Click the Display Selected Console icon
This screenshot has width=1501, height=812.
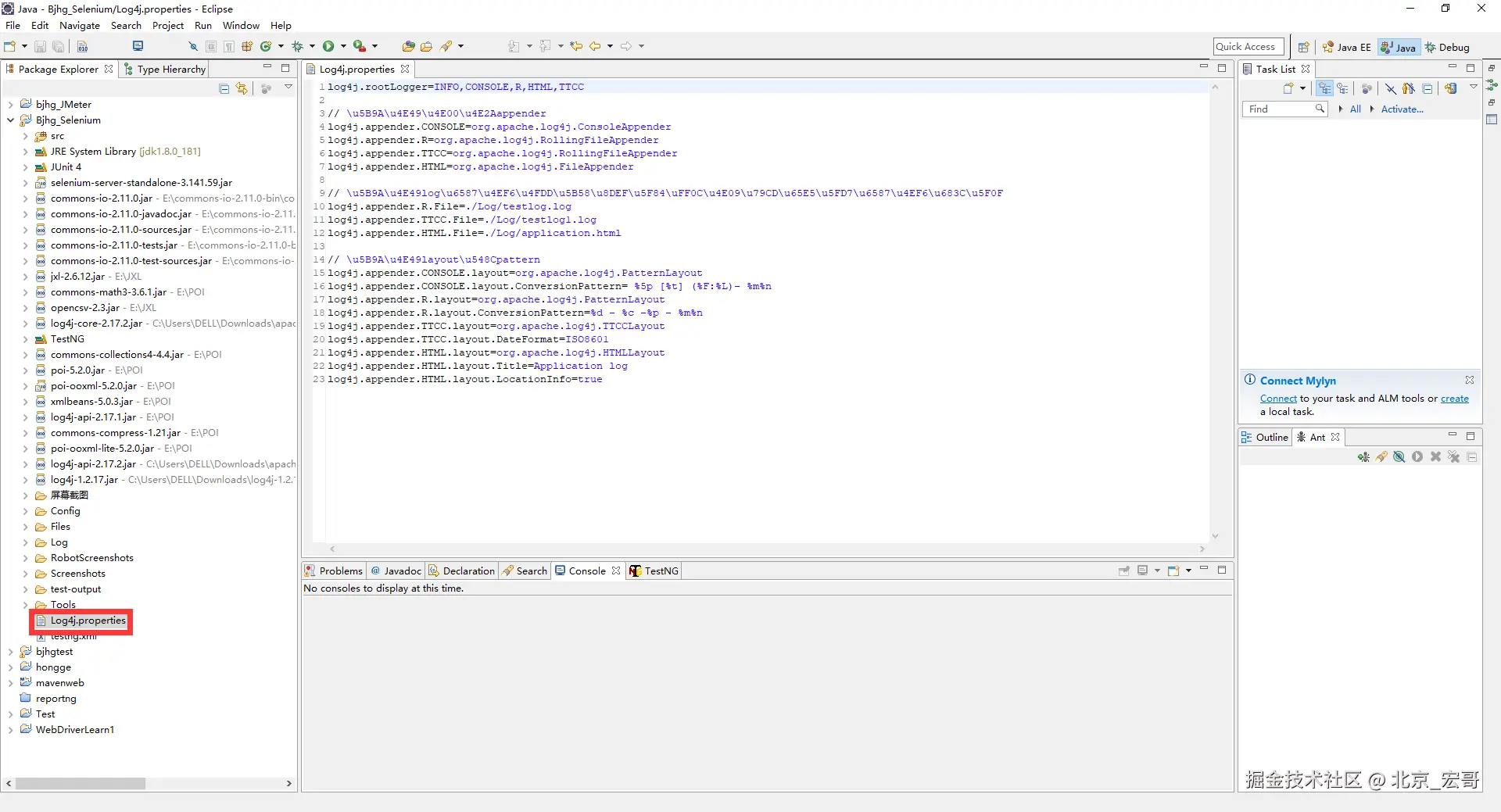(x=1143, y=571)
